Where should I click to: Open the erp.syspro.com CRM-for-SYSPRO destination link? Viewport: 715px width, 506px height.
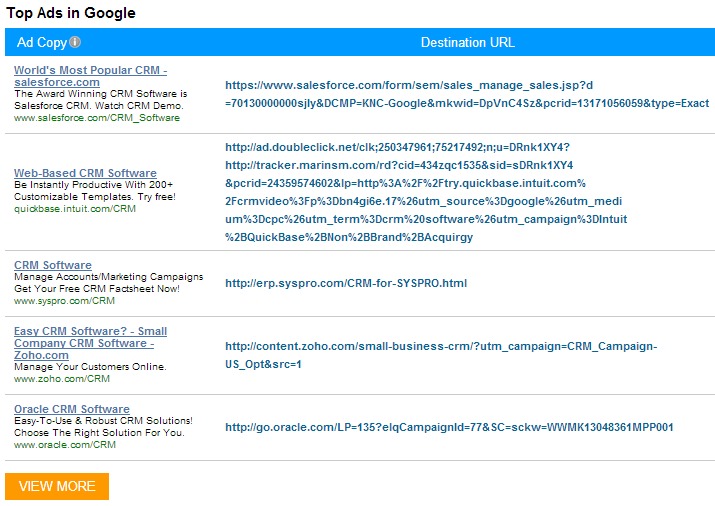tap(346, 283)
